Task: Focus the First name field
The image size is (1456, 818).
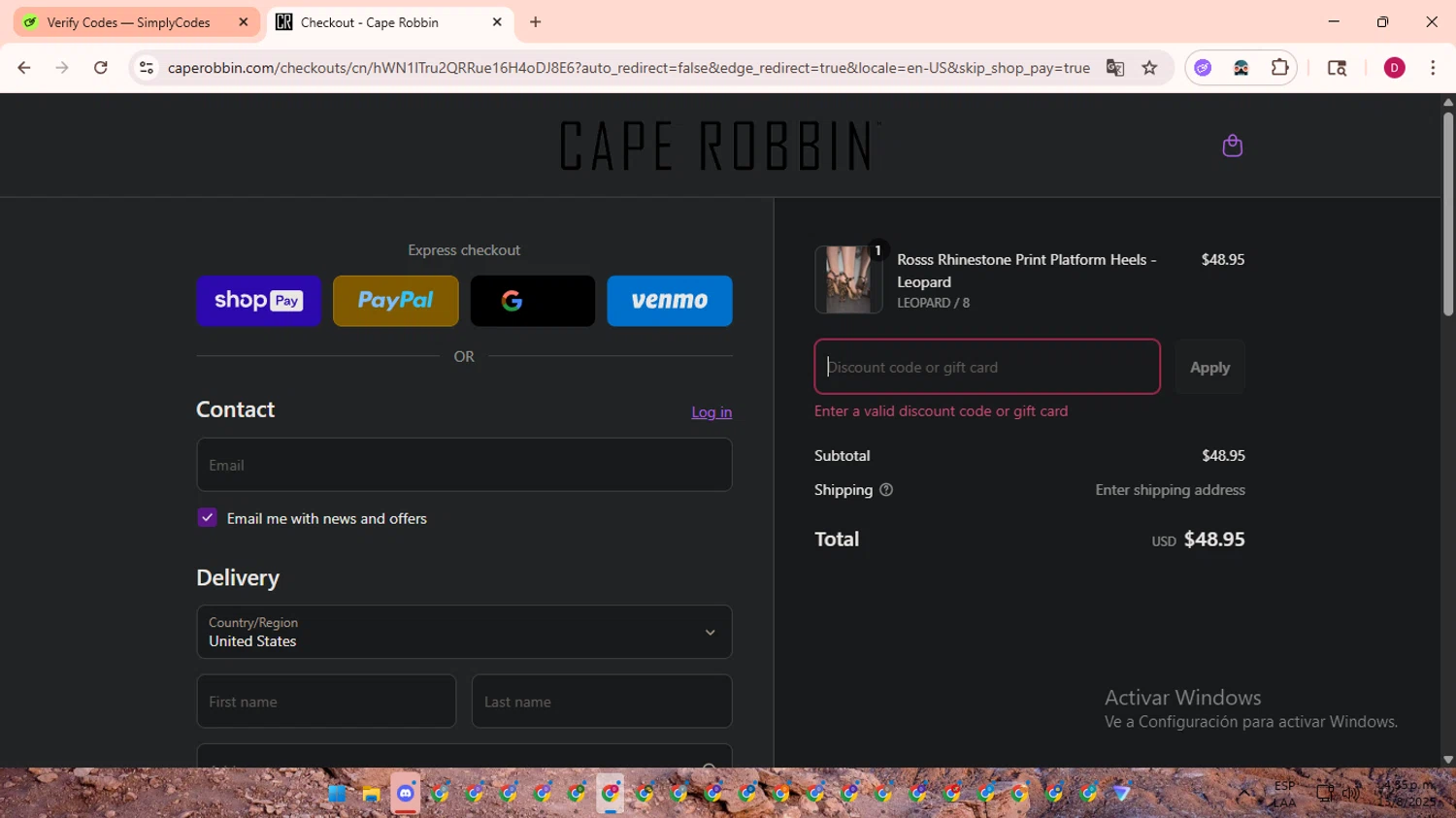Action: (x=326, y=702)
